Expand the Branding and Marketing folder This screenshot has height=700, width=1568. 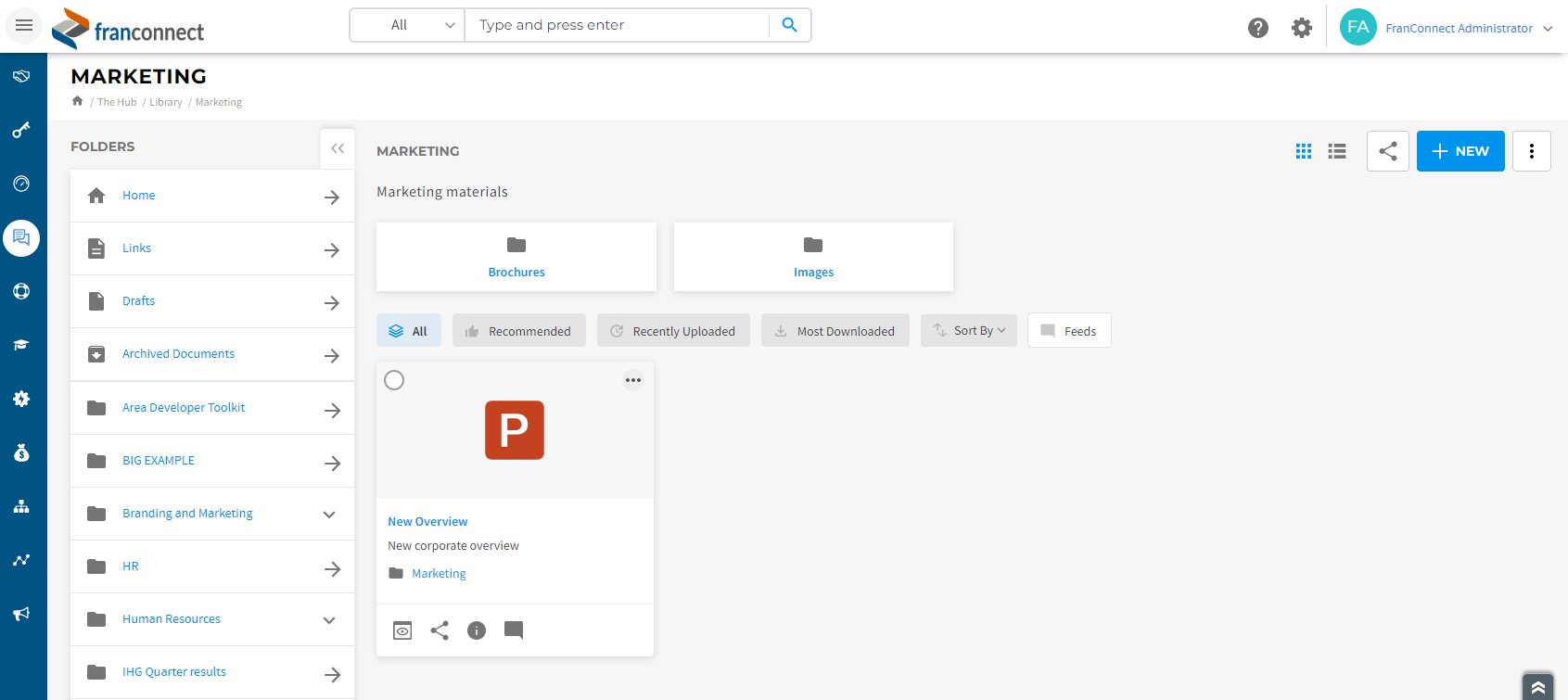tap(329, 515)
